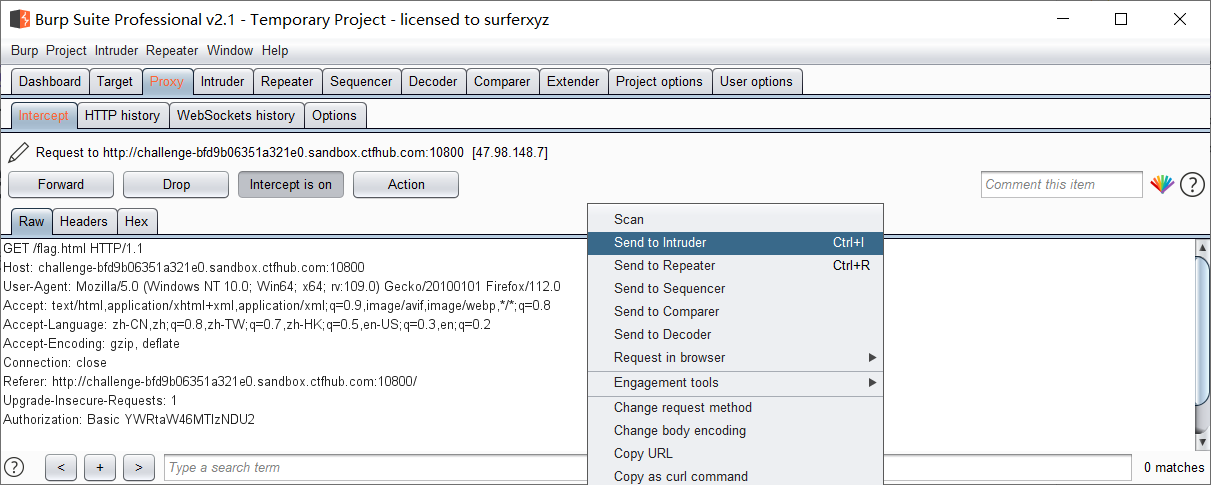Image resolution: width=1211 pixels, height=485 pixels.
Task: Open the User options tab
Action: 756,82
